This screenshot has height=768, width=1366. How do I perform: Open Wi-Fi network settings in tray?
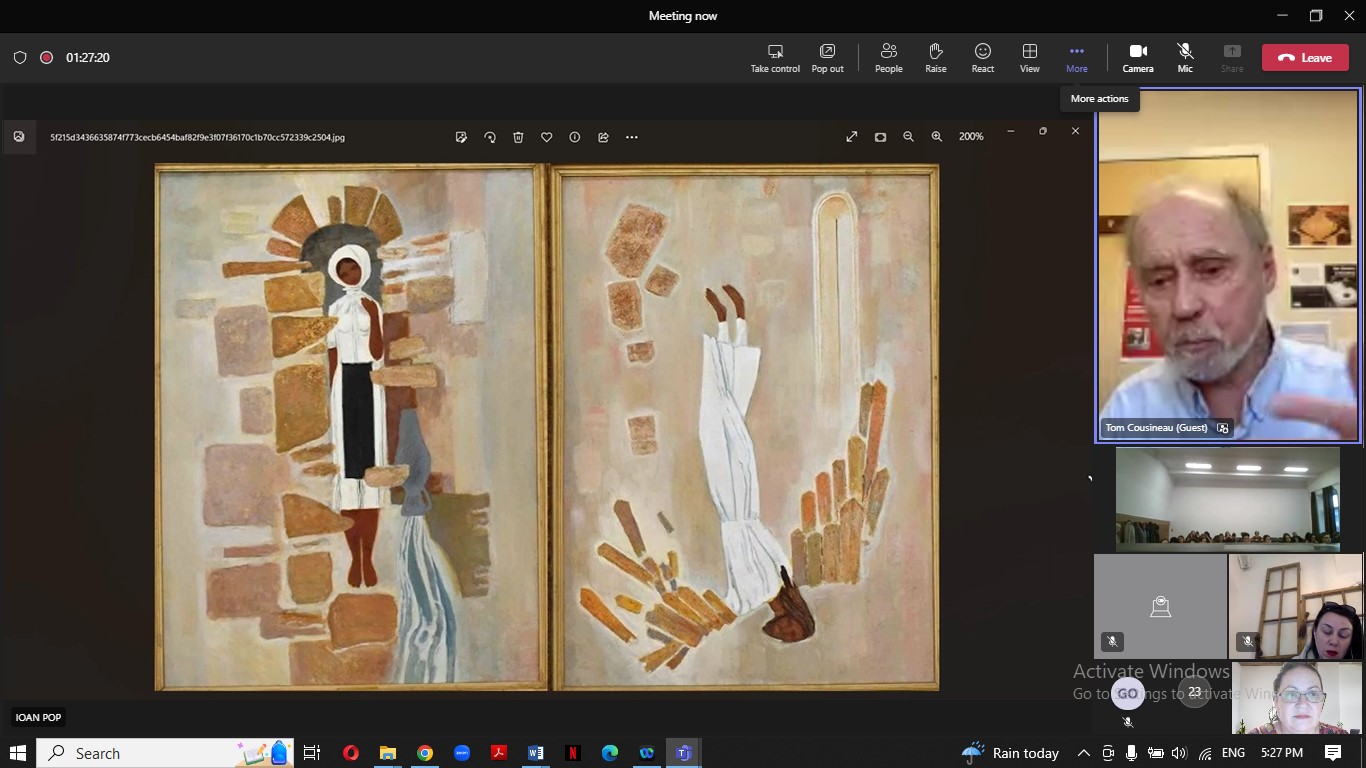point(1204,753)
